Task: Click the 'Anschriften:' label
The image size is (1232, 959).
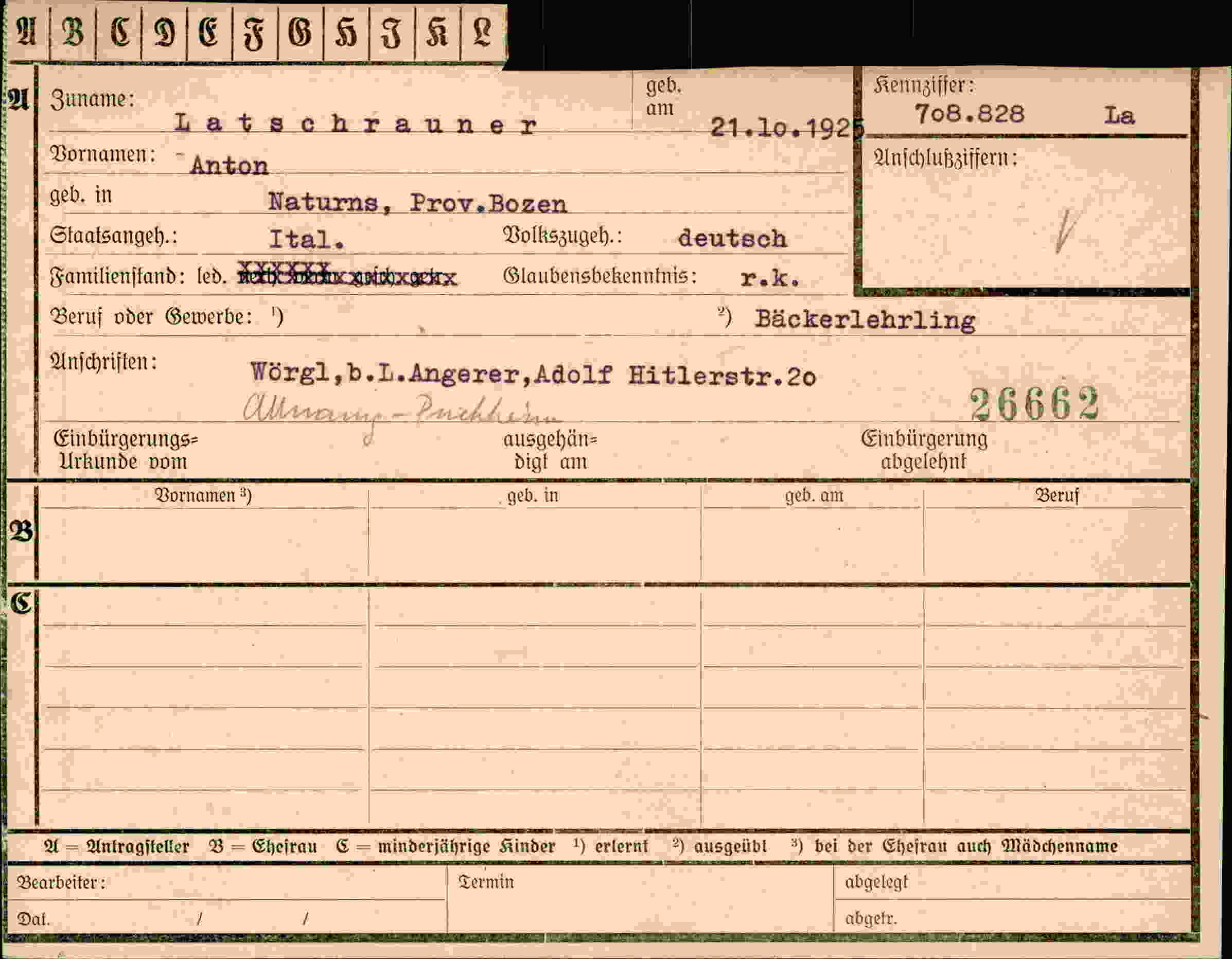Action: coord(104,362)
